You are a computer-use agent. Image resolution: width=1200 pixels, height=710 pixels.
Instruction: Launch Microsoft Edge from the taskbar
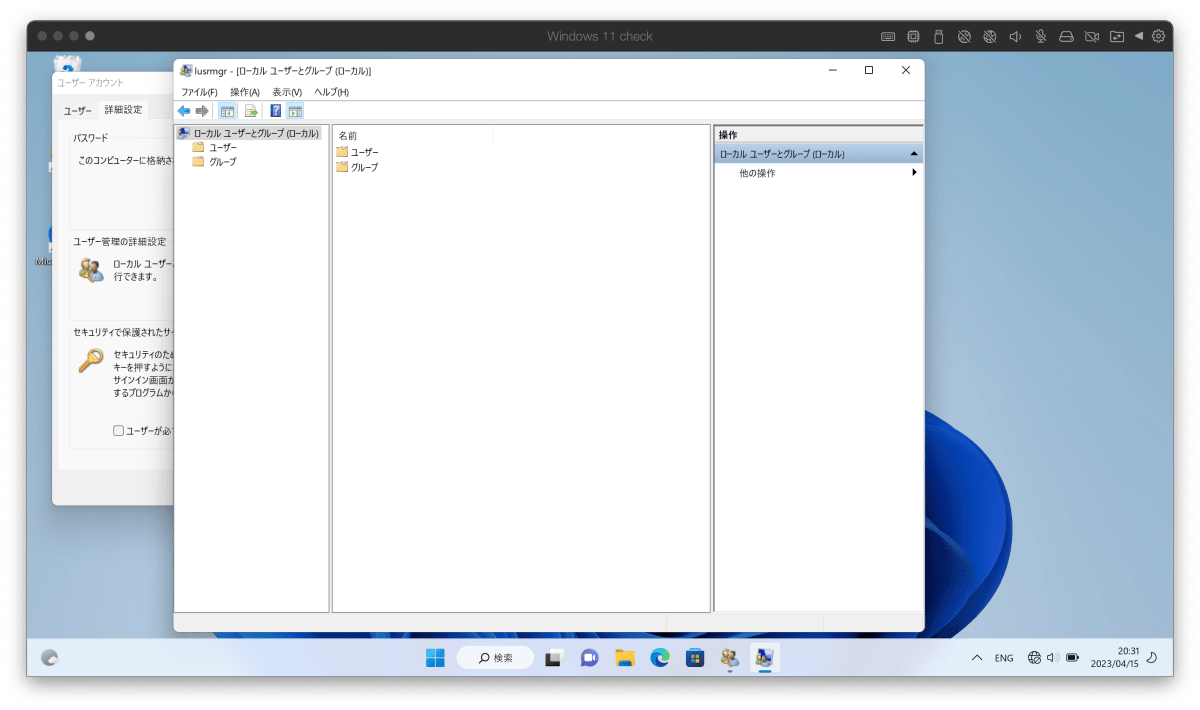660,658
